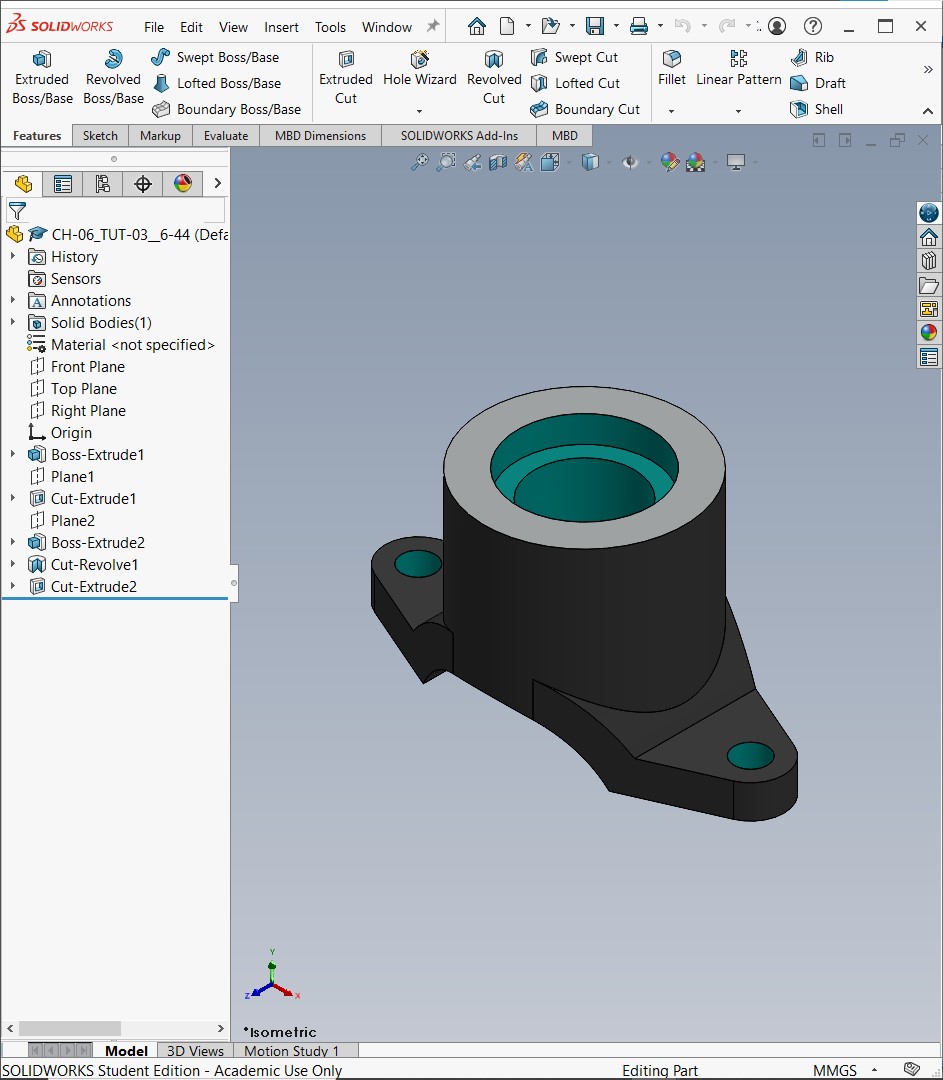Switch to the SOLIDWORKS Add-Ins tab

point(459,136)
